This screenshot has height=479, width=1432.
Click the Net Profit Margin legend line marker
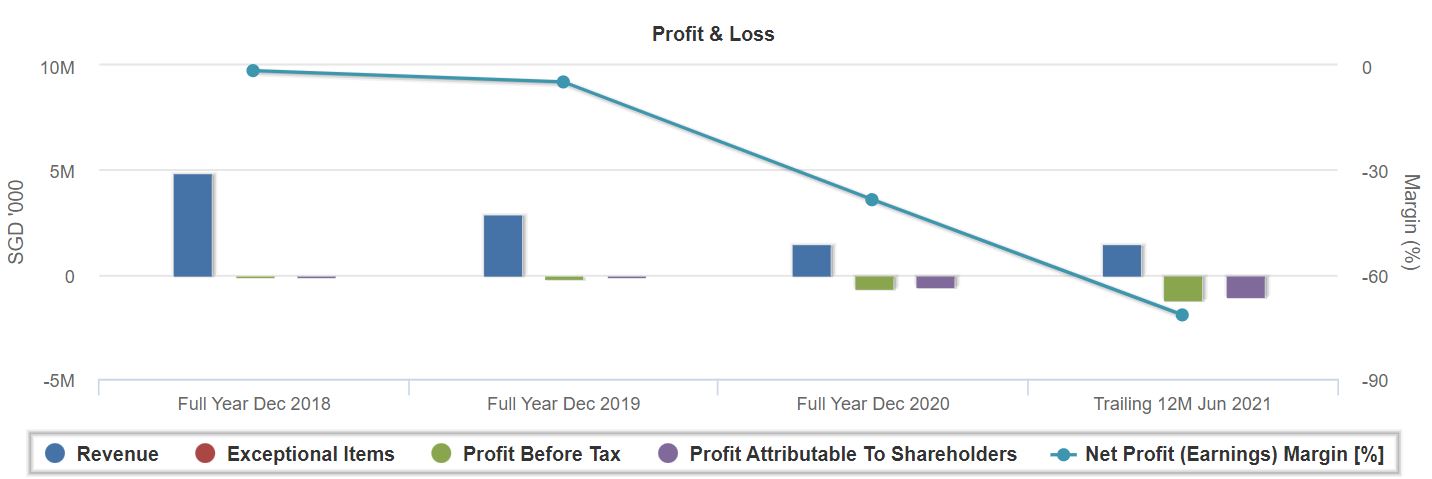[1064, 454]
